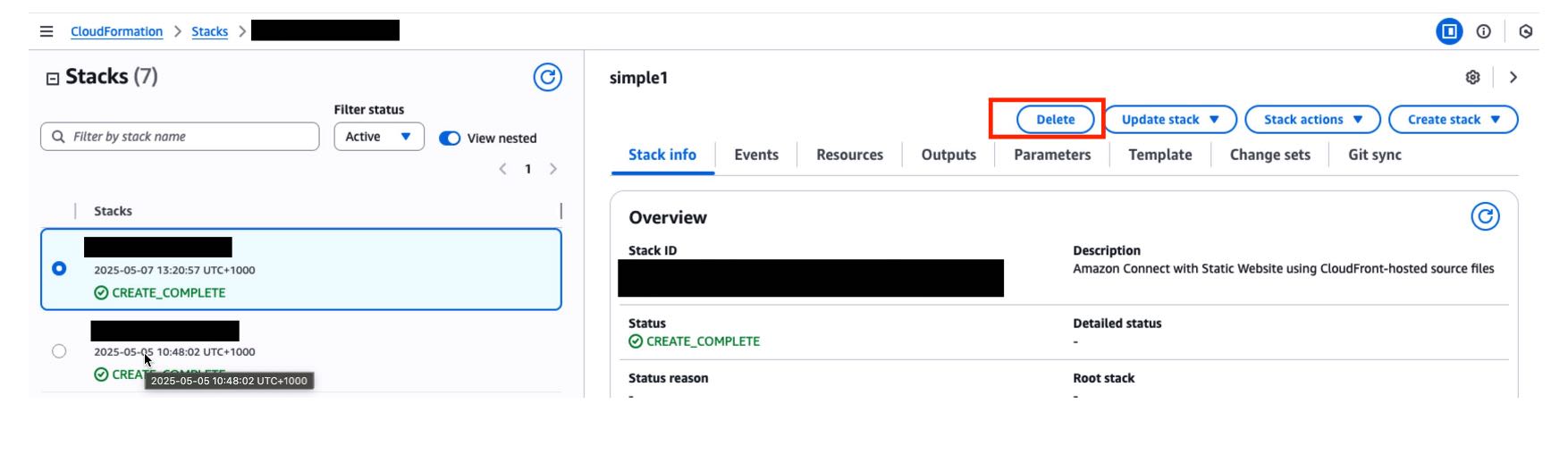Refresh the Stacks list
The width and height of the screenshot is (1568, 463).
547,78
